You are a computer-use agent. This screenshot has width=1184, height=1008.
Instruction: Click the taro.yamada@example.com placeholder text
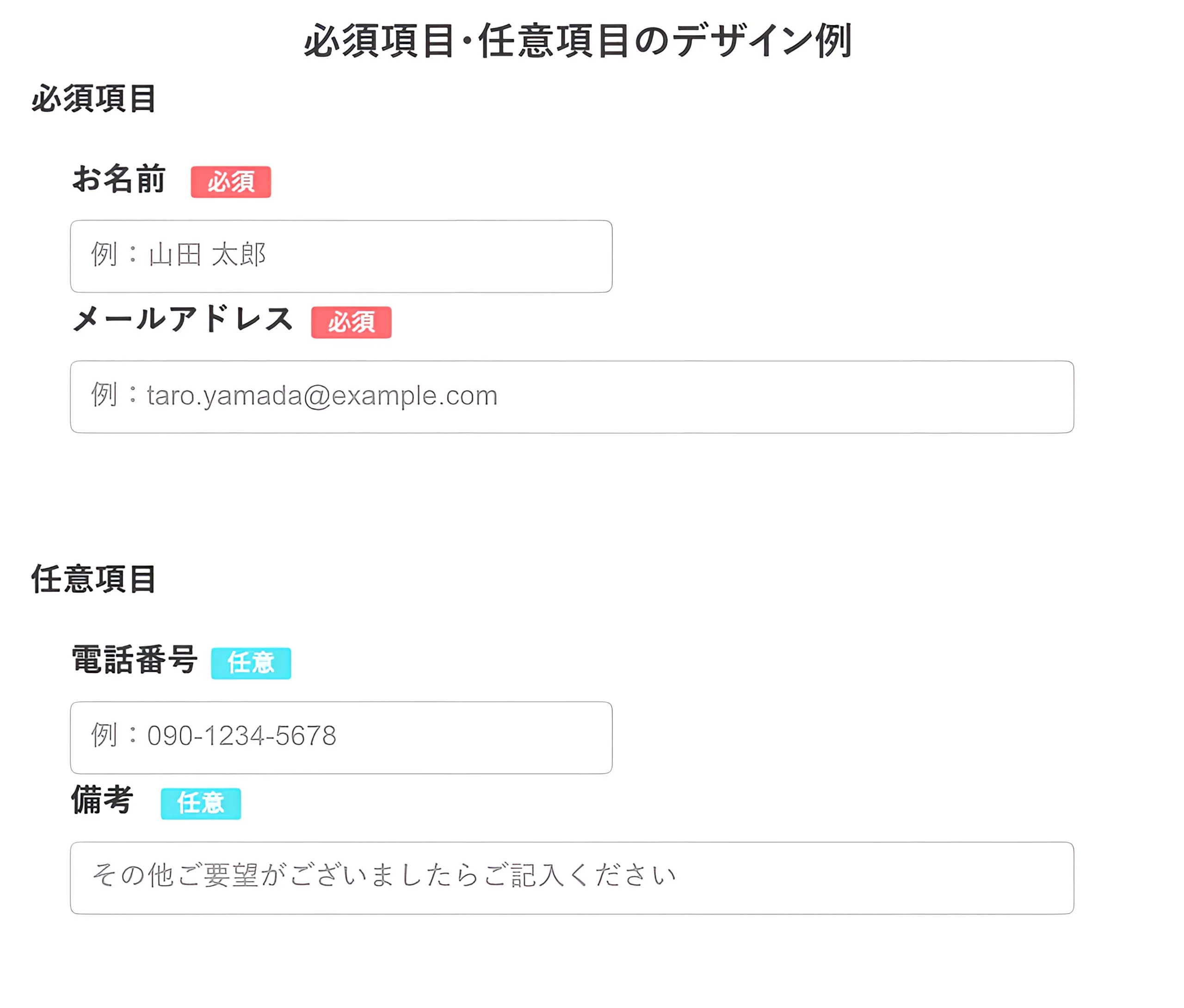tap(322, 395)
